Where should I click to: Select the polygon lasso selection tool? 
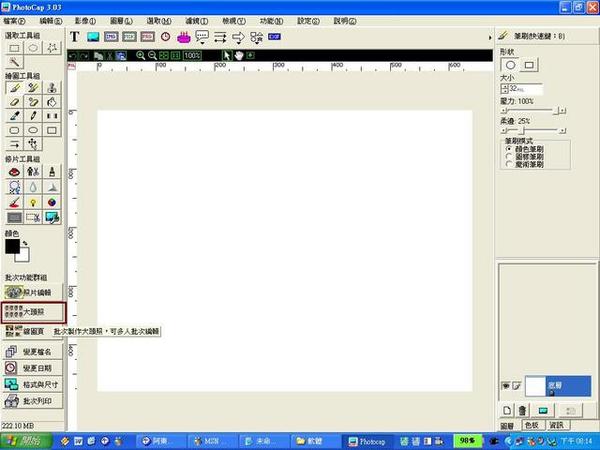coord(52,48)
